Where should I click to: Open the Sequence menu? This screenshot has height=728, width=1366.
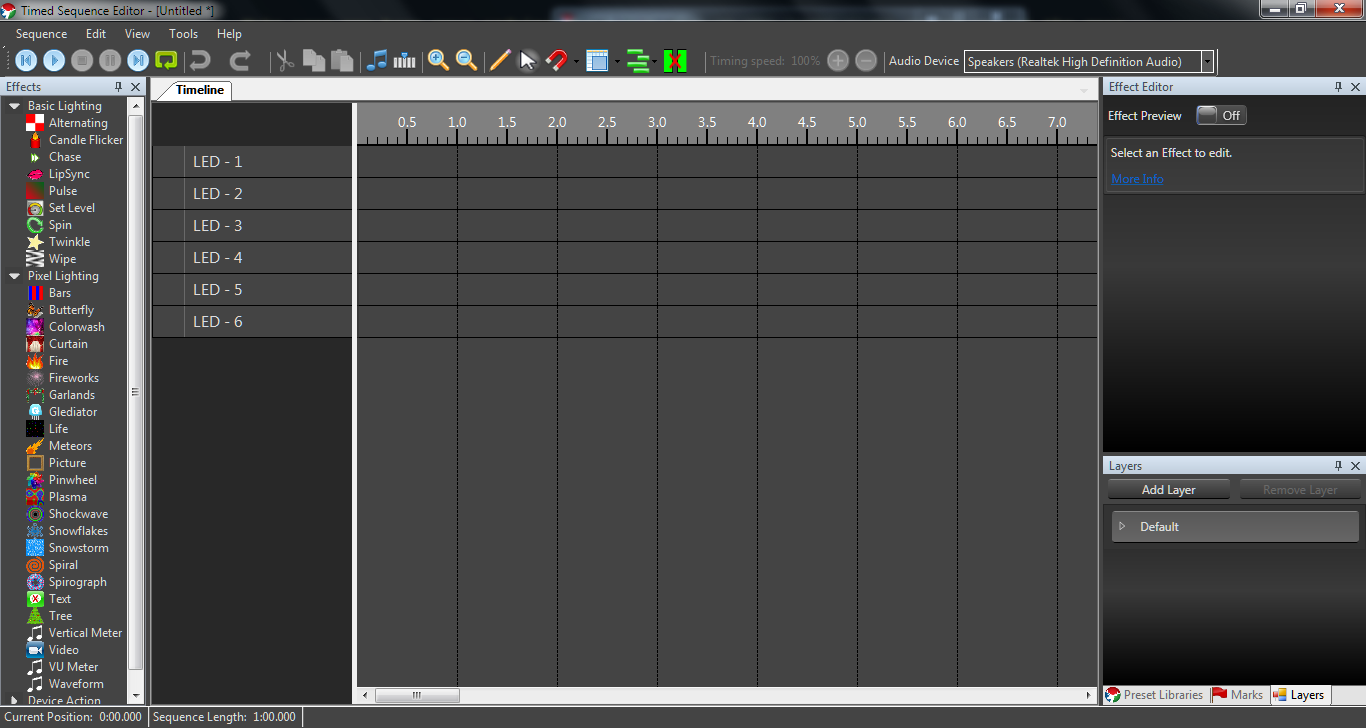click(41, 34)
